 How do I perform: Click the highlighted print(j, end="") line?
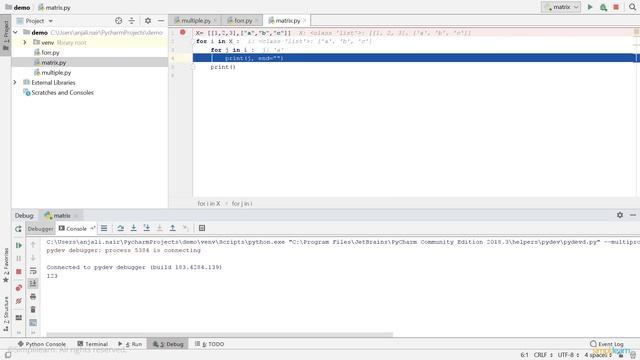414,58
